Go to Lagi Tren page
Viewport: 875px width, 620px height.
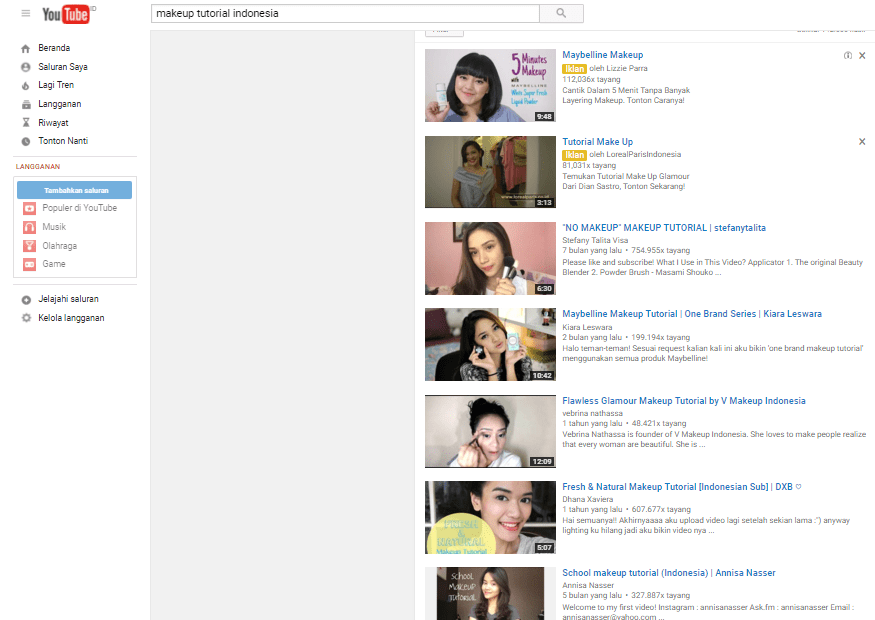coord(56,85)
